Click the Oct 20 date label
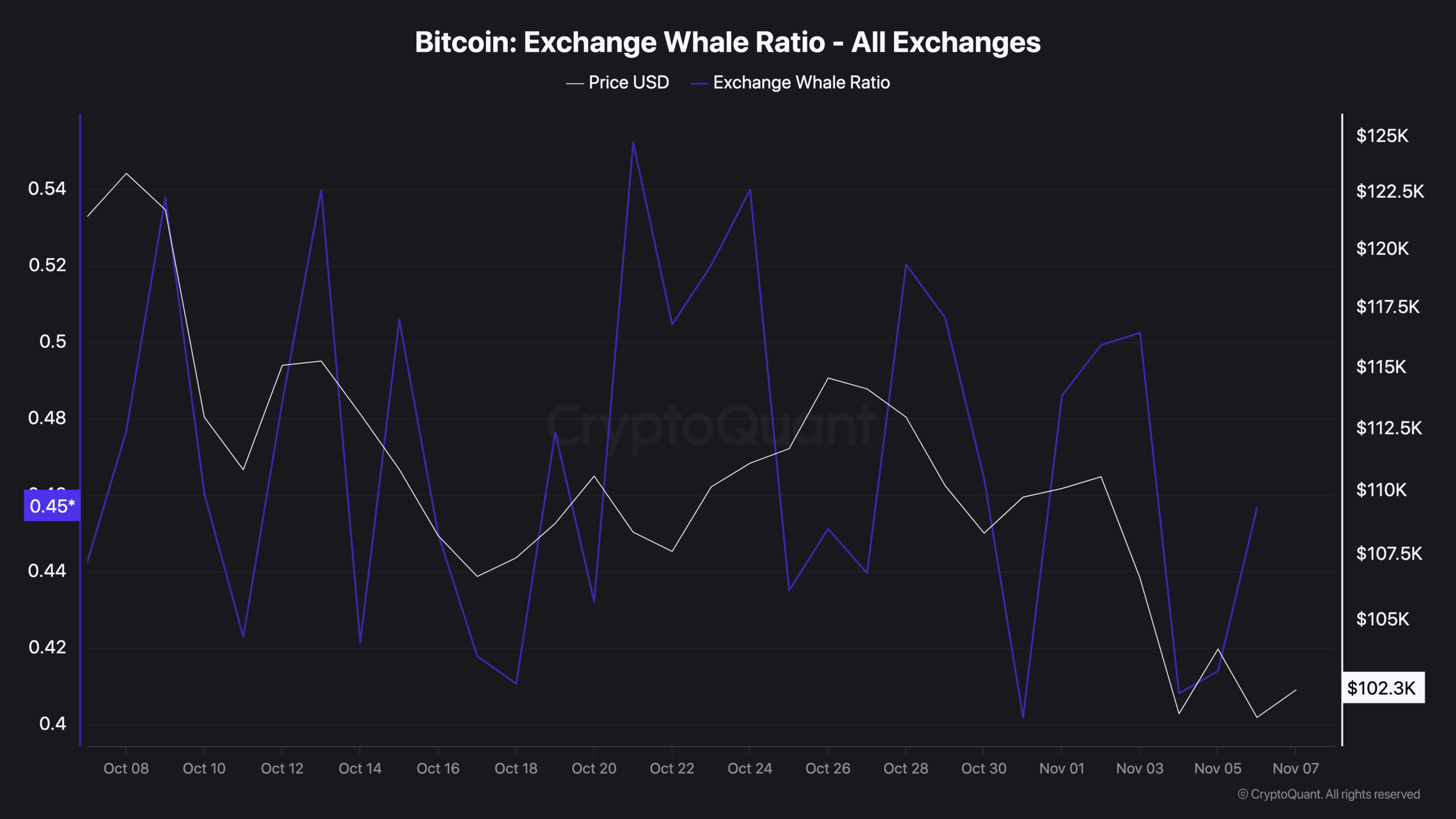The image size is (1456, 819). (x=594, y=768)
